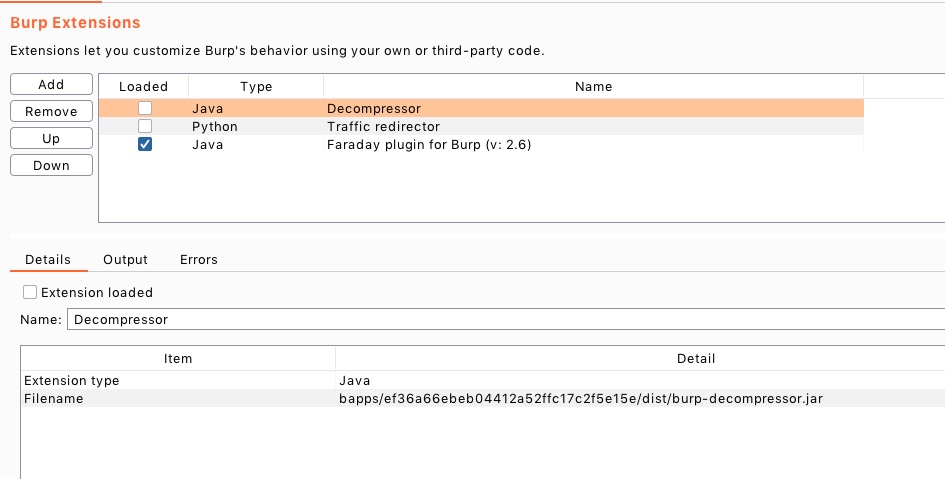
Task: Open the Errors tab
Action: point(198,260)
